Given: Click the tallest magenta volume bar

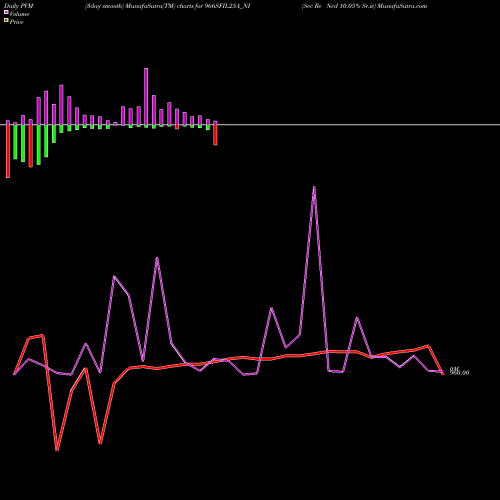Looking at the screenshot, I should point(146,97).
